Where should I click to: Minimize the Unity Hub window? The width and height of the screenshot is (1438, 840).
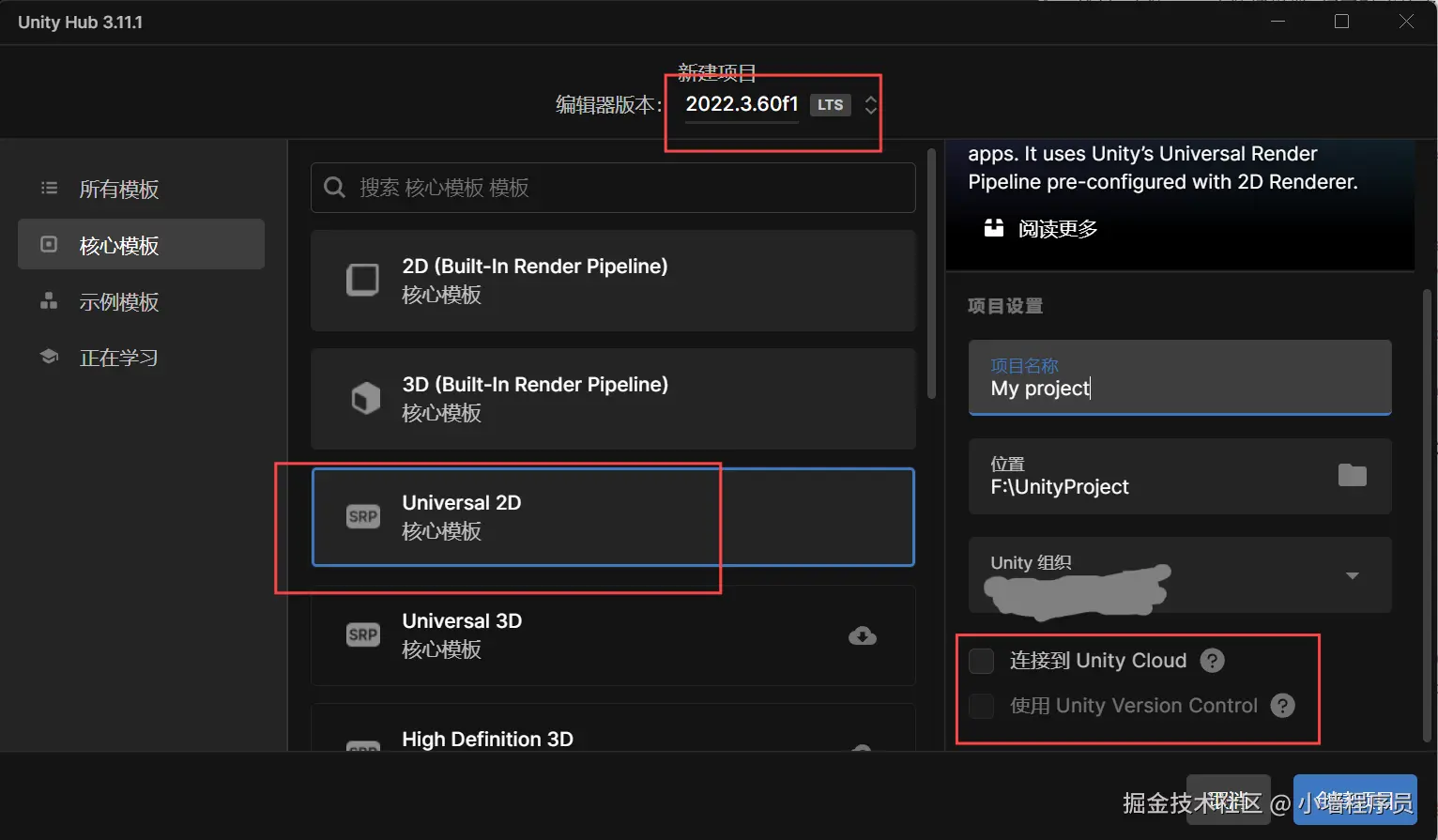[1277, 22]
